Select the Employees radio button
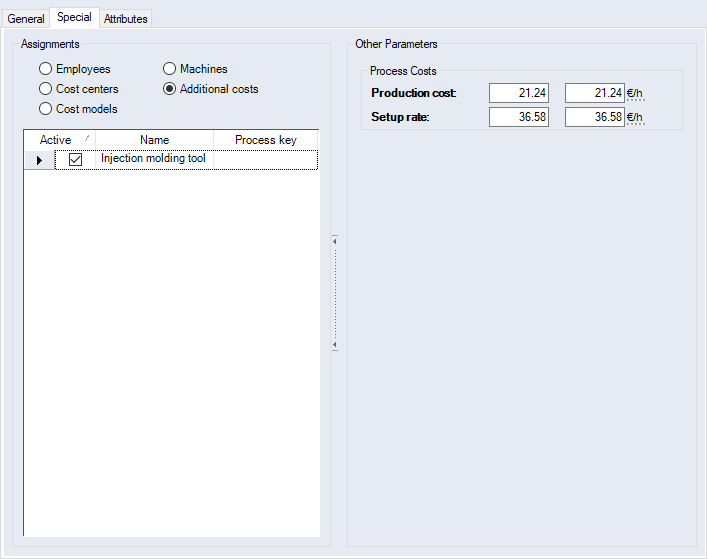 pyautogui.click(x=45, y=69)
